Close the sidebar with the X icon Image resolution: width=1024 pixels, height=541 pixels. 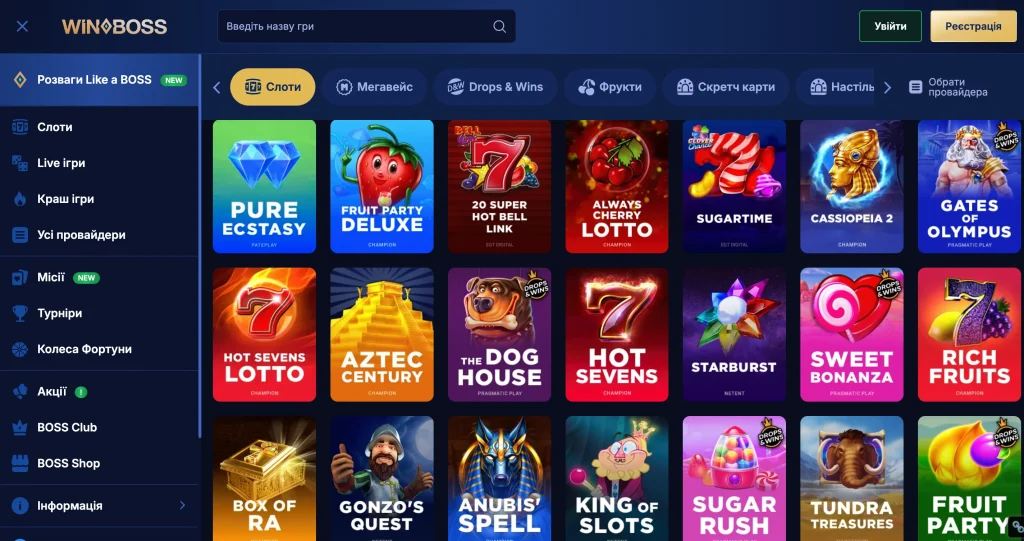point(22,26)
